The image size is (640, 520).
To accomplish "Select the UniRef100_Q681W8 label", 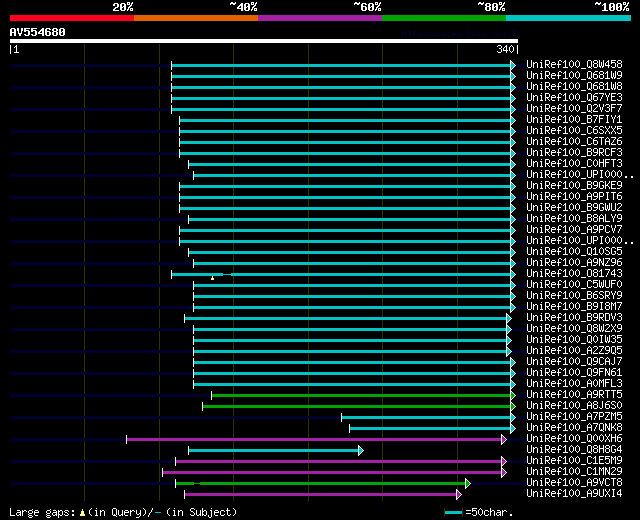I will [x=574, y=86].
